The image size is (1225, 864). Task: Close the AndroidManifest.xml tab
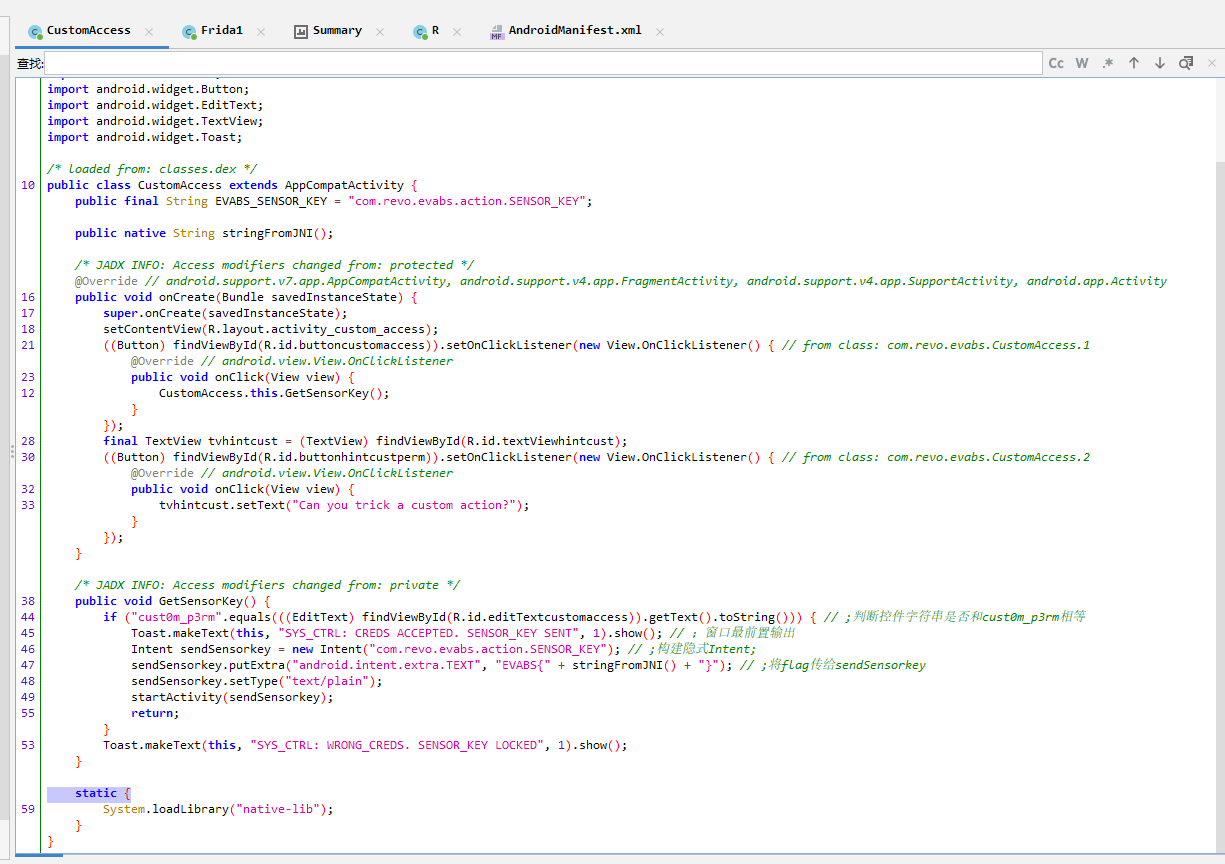tap(660, 32)
